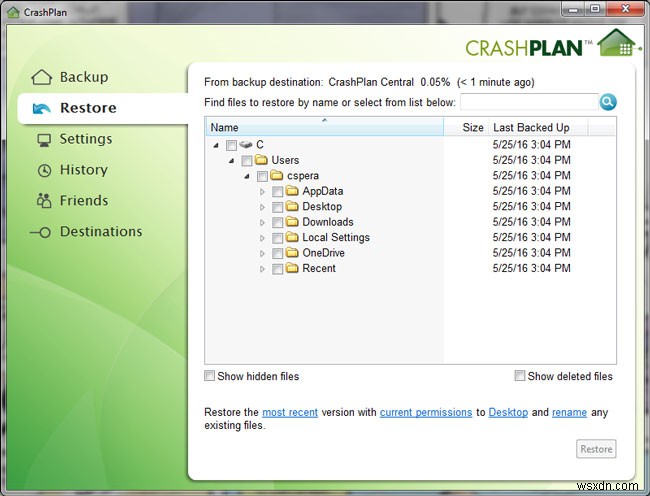The image size is (650, 496).
Task: Check the cspera folder checkbox
Action: coord(262,176)
